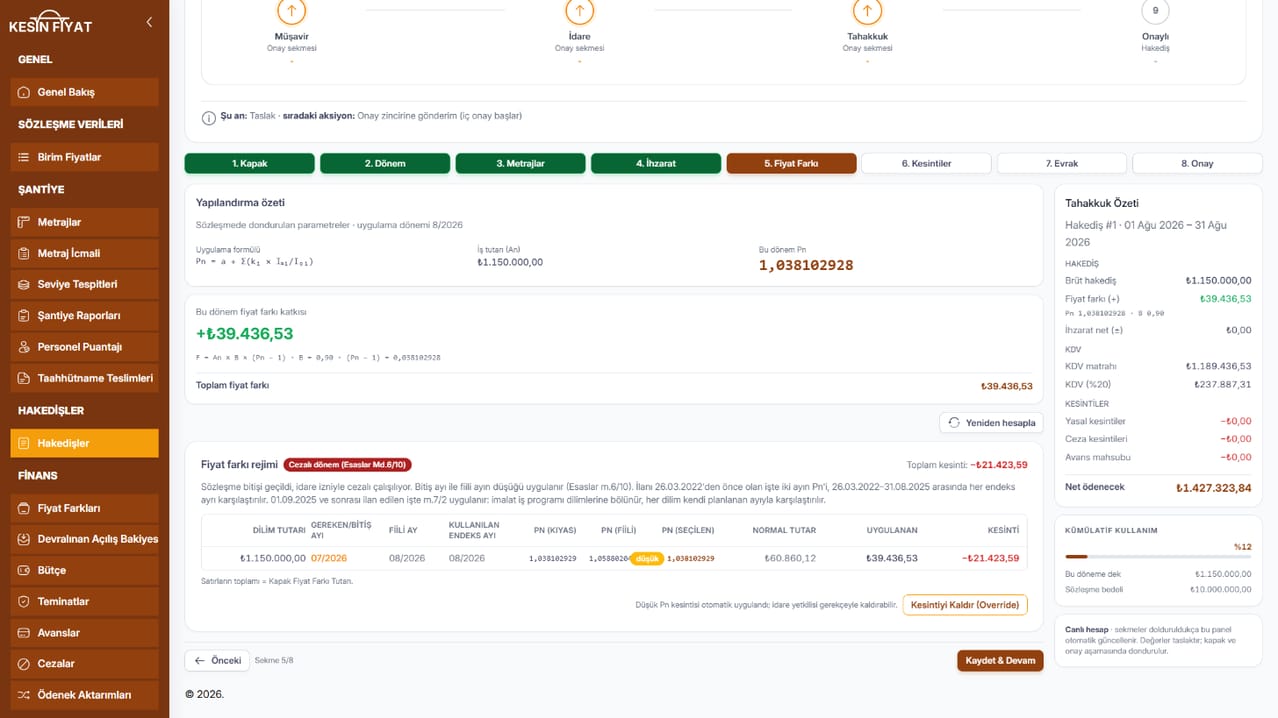Screen dimensions: 1278x718
Task: Collapse the sidebar with the chevron icon
Action: tap(149, 21)
